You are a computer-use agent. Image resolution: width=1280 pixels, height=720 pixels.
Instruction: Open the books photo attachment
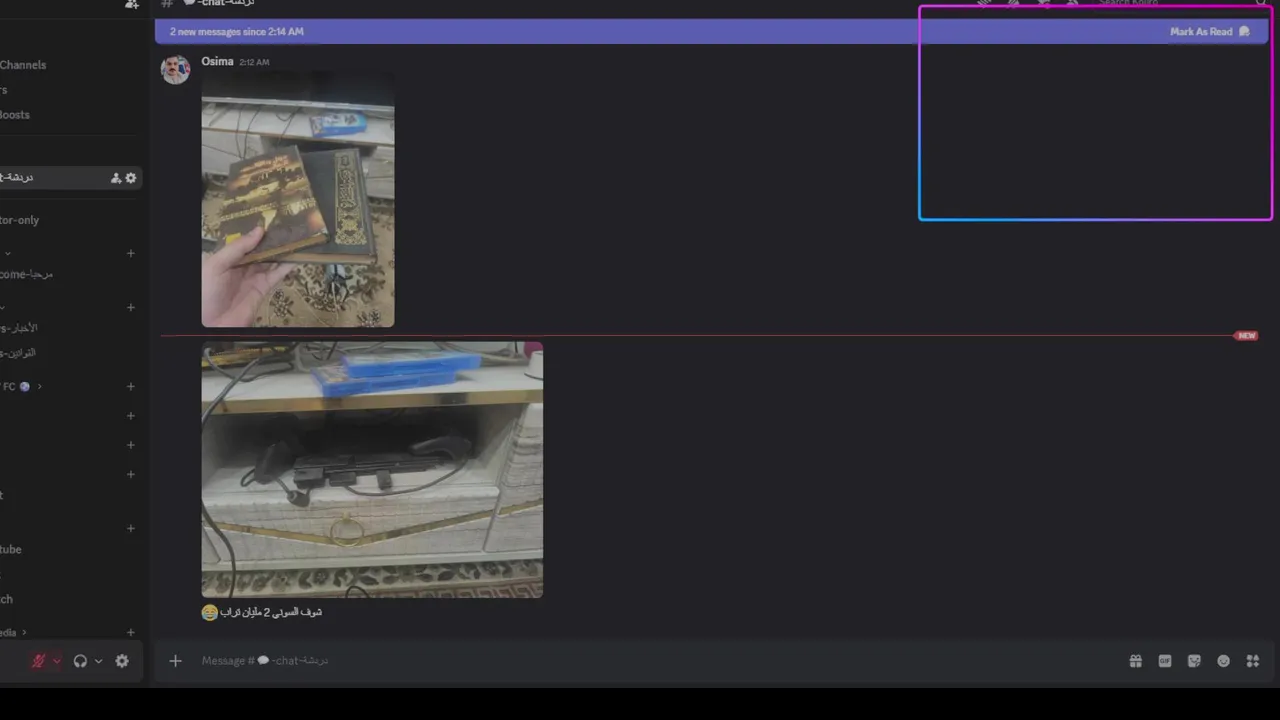pyautogui.click(x=298, y=199)
